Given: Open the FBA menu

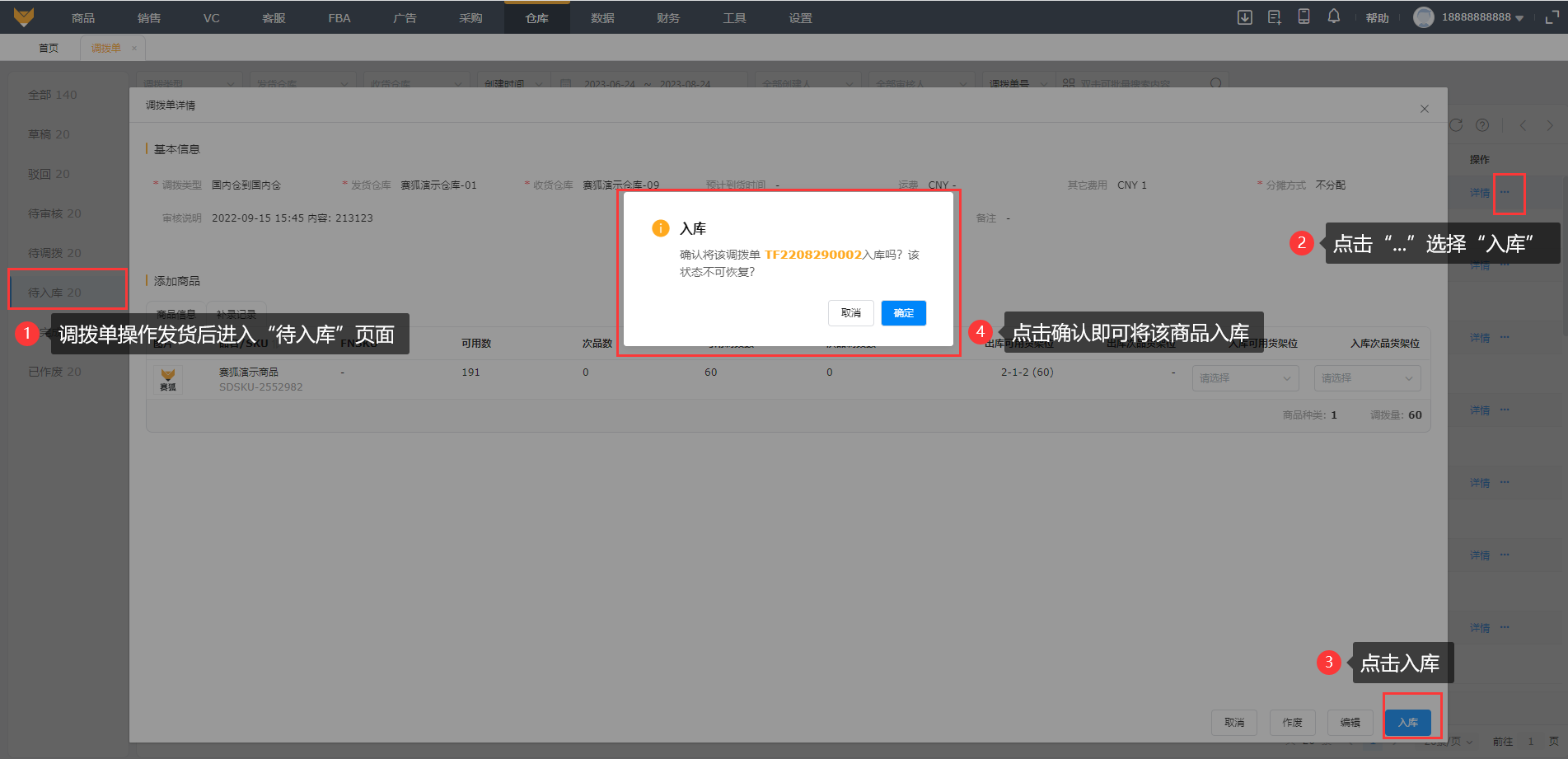Looking at the screenshot, I should pos(339,17).
